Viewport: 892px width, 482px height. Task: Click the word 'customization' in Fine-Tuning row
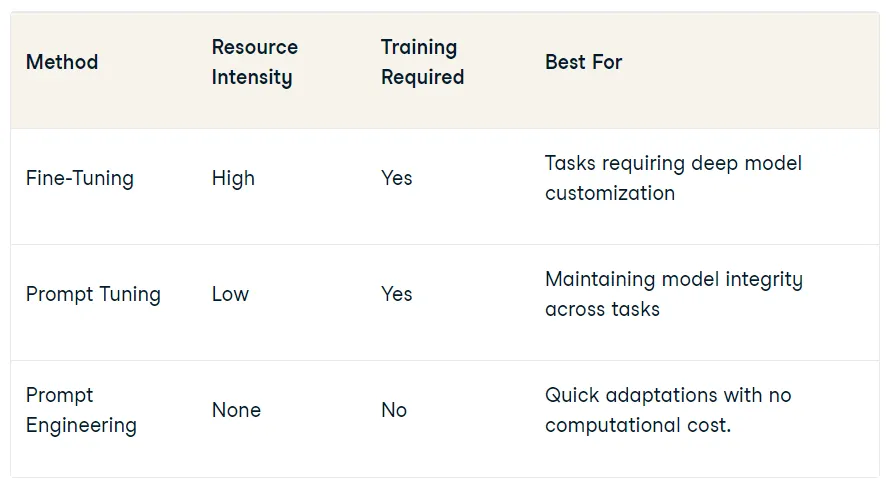tap(609, 193)
